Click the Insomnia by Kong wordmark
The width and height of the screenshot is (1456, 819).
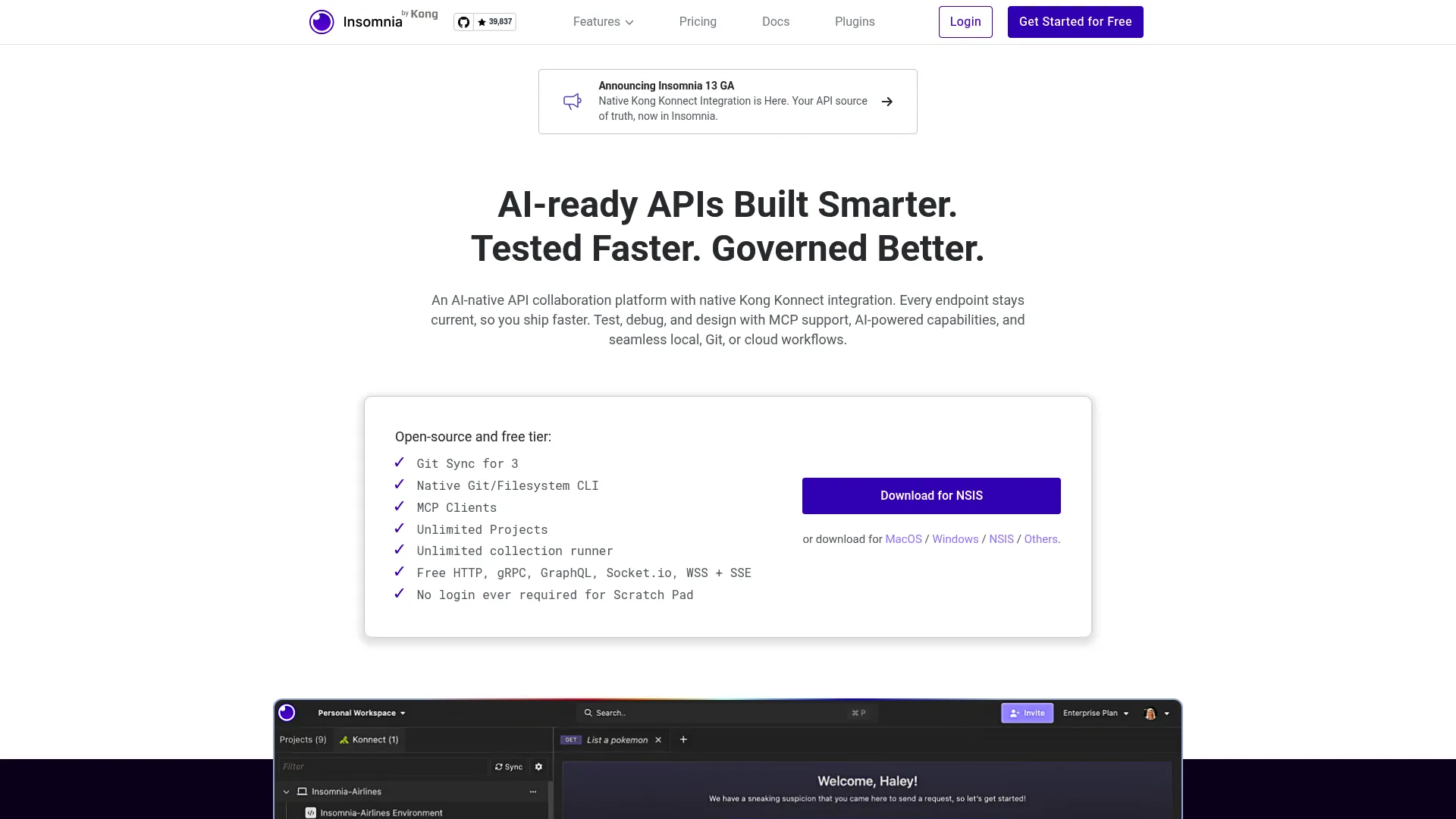tap(390, 20)
